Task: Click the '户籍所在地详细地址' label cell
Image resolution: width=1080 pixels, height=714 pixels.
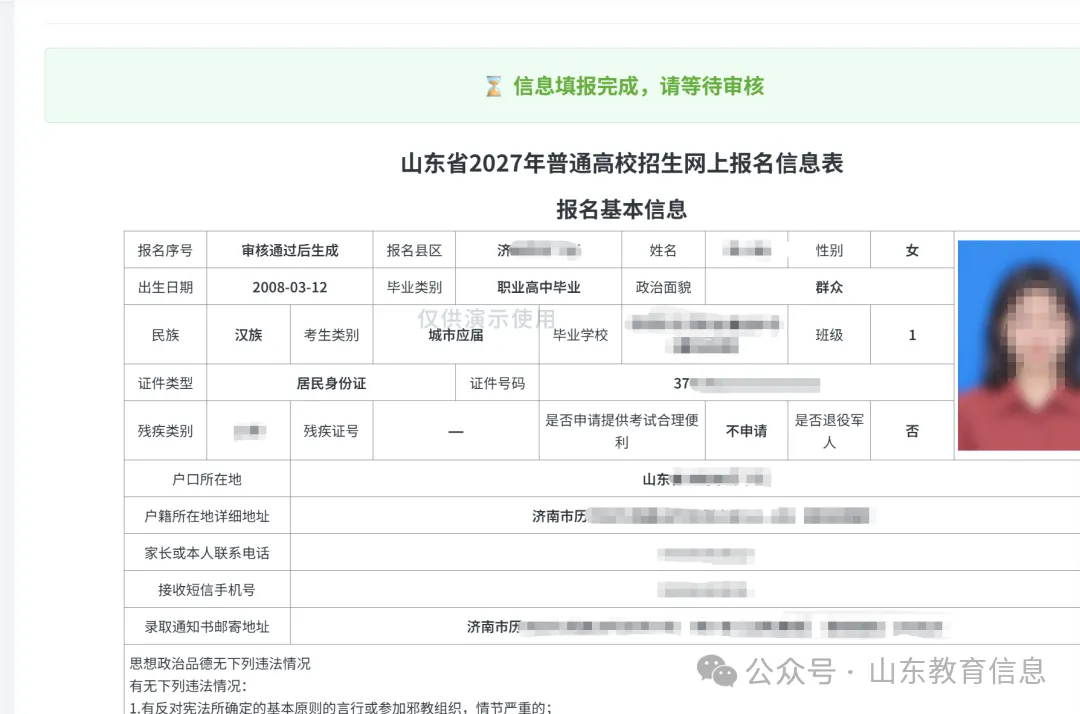Action: tap(207, 516)
